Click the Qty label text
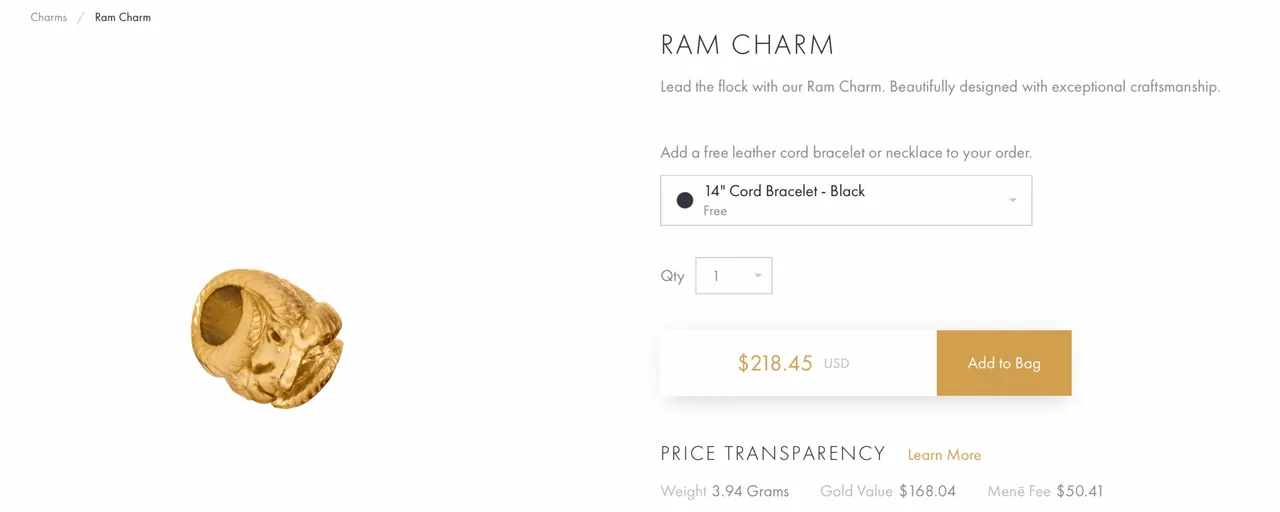This screenshot has height=512, width=1280. (x=672, y=277)
